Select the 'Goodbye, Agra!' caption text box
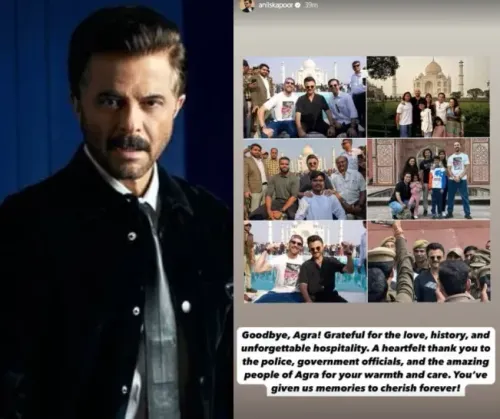 [x=365, y=362]
